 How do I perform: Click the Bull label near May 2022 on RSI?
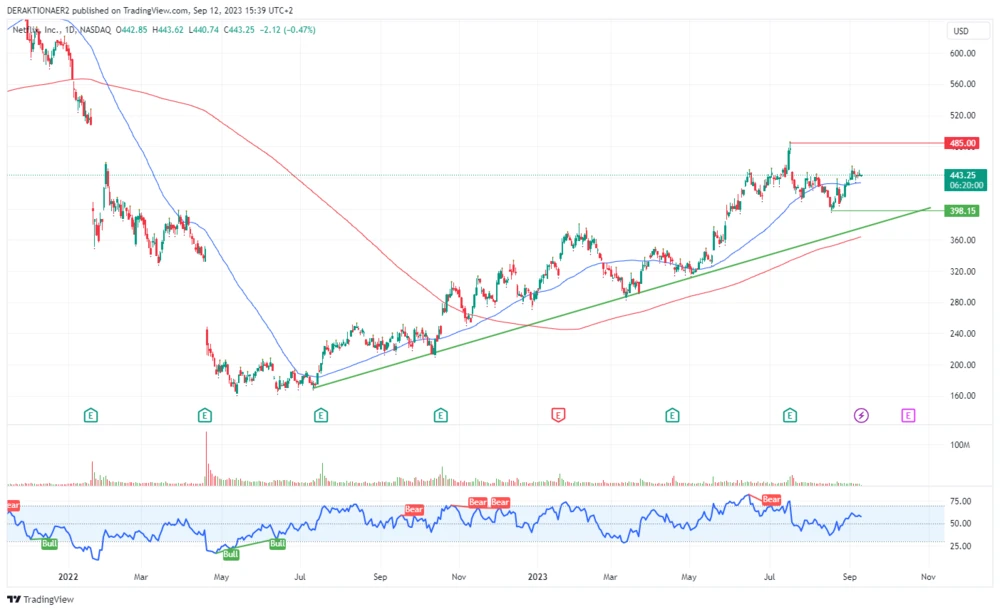[230, 553]
